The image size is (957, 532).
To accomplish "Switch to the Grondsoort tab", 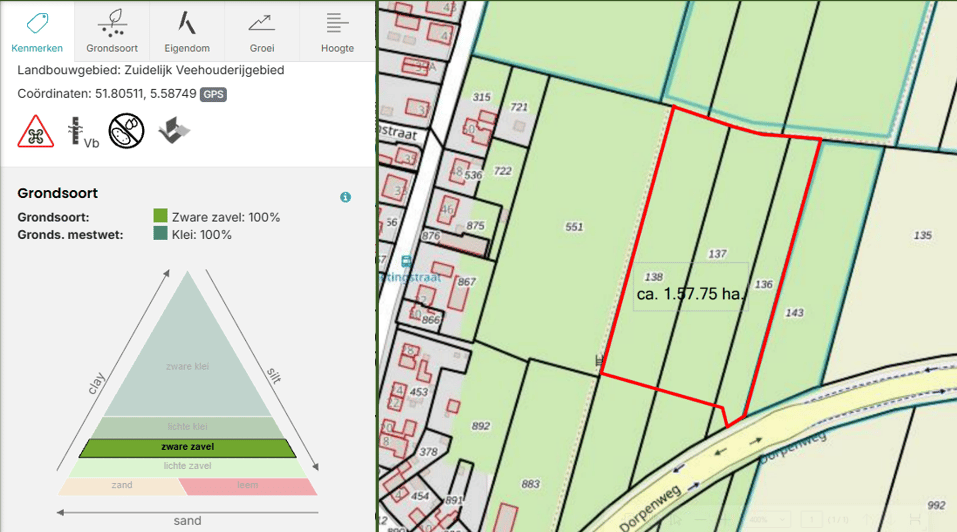I will point(112,31).
